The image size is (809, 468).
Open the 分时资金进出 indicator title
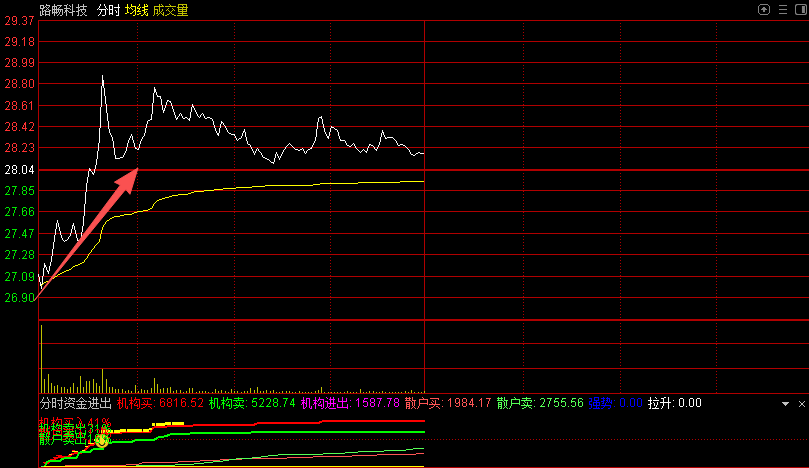click(75, 404)
